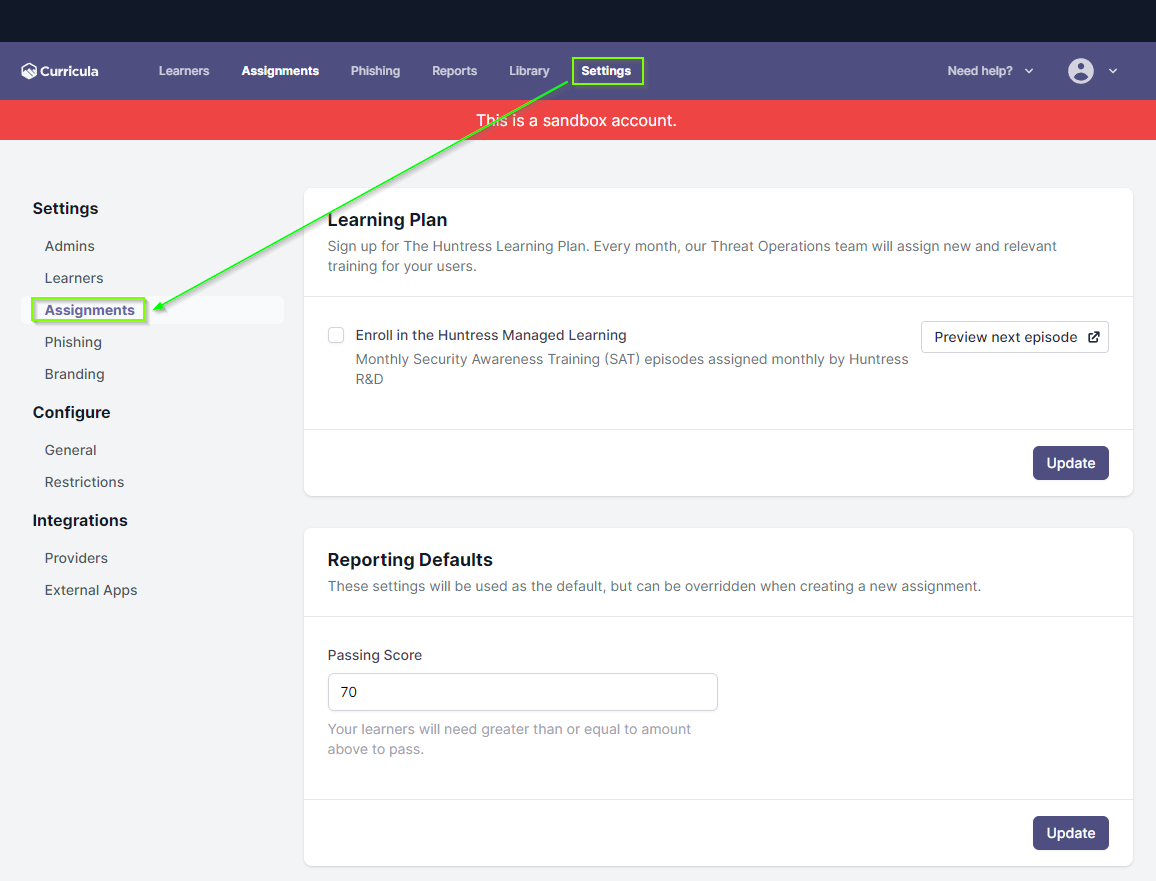Open Branding in the settings sidebar

tap(74, 374)
